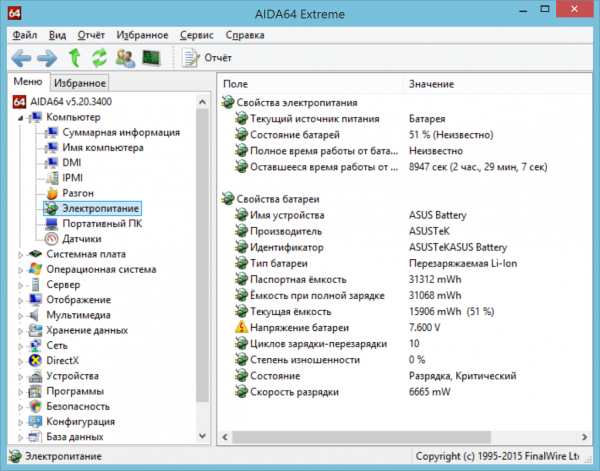
Task: Click the Сеть network icon
Action: (35, 345)
